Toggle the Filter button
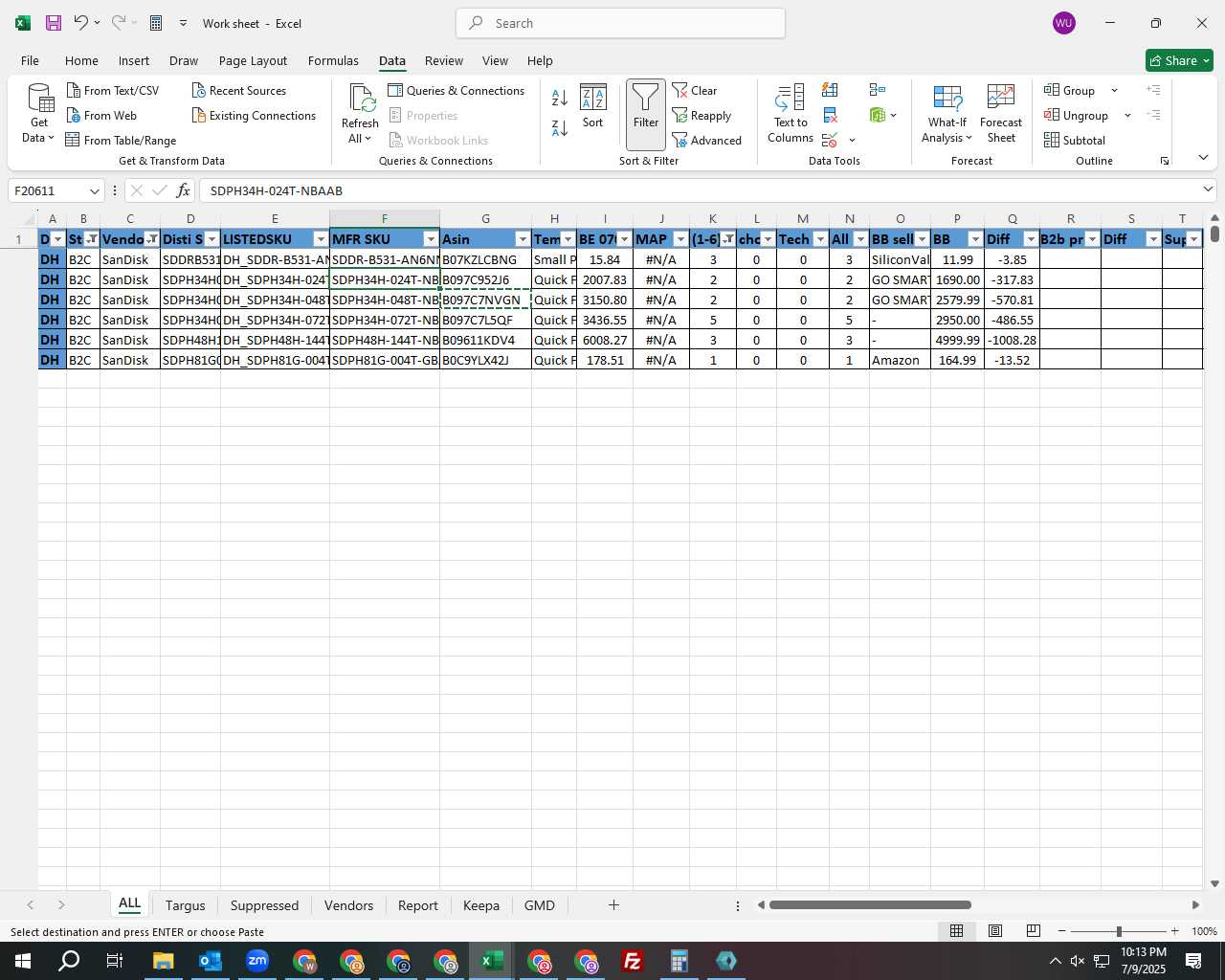 point(646,114)
